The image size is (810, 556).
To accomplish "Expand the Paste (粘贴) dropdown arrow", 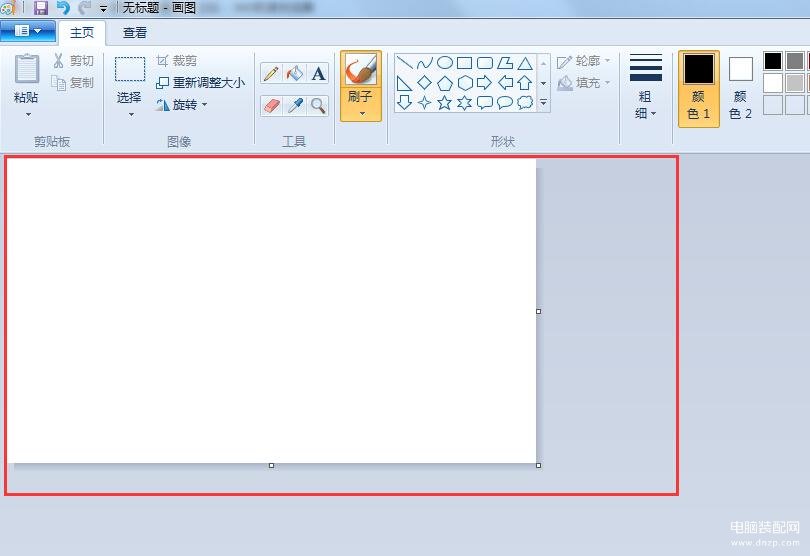I will pyautogui.click(x=28, y=114).
